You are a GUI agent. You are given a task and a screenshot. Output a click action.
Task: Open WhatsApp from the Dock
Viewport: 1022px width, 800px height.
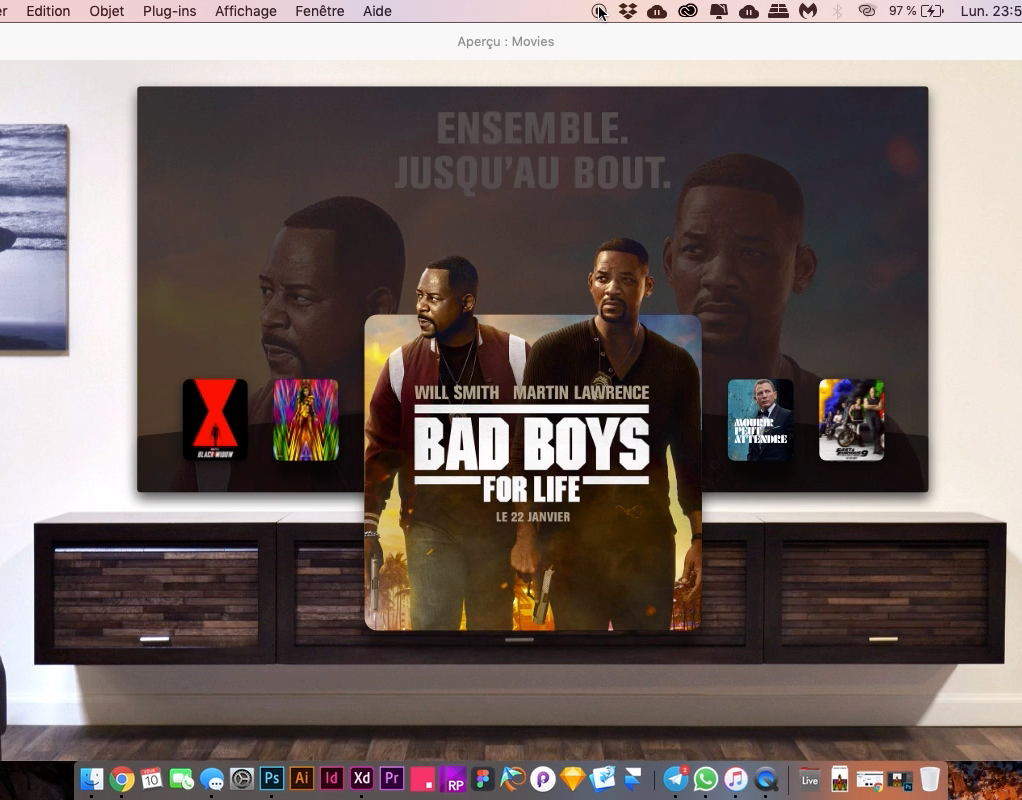[706, 778]
